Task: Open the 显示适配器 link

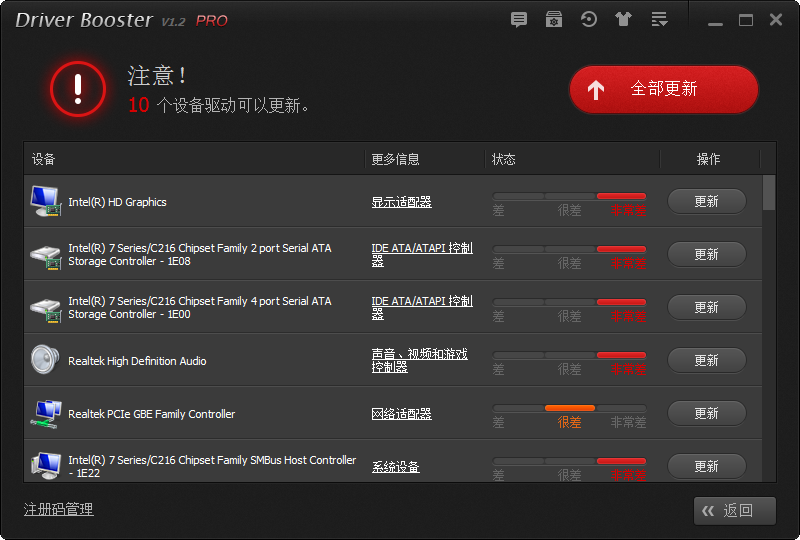Action: (x=401, y=202)
